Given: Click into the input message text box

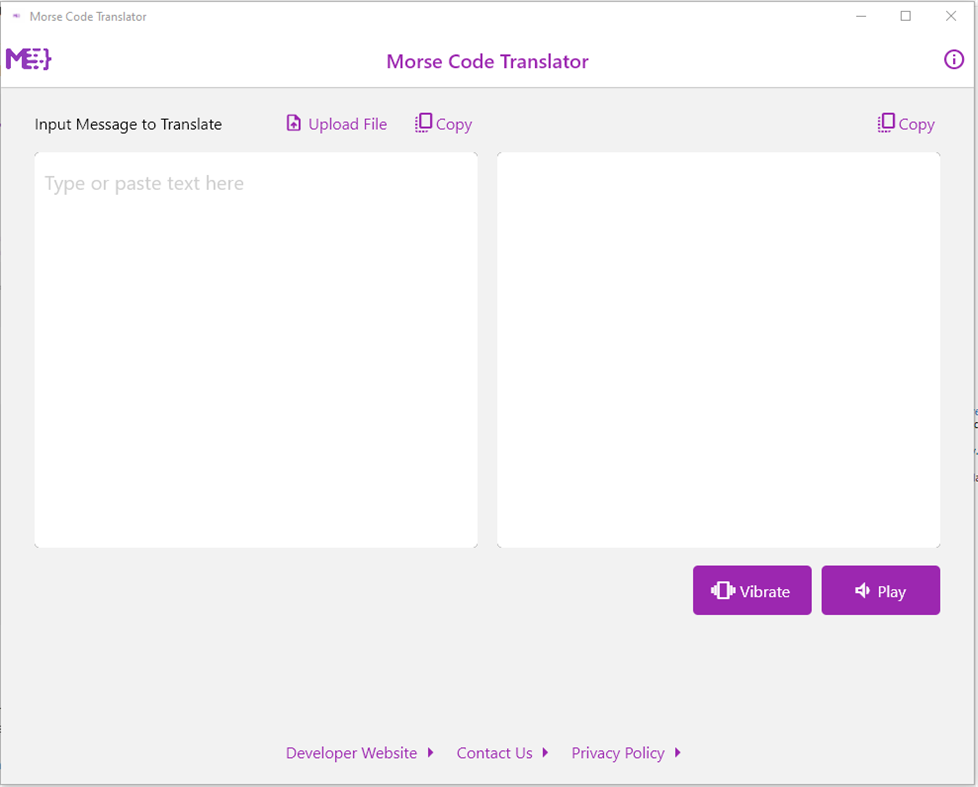Looking at the screenshot, I should tap(256, 350).
